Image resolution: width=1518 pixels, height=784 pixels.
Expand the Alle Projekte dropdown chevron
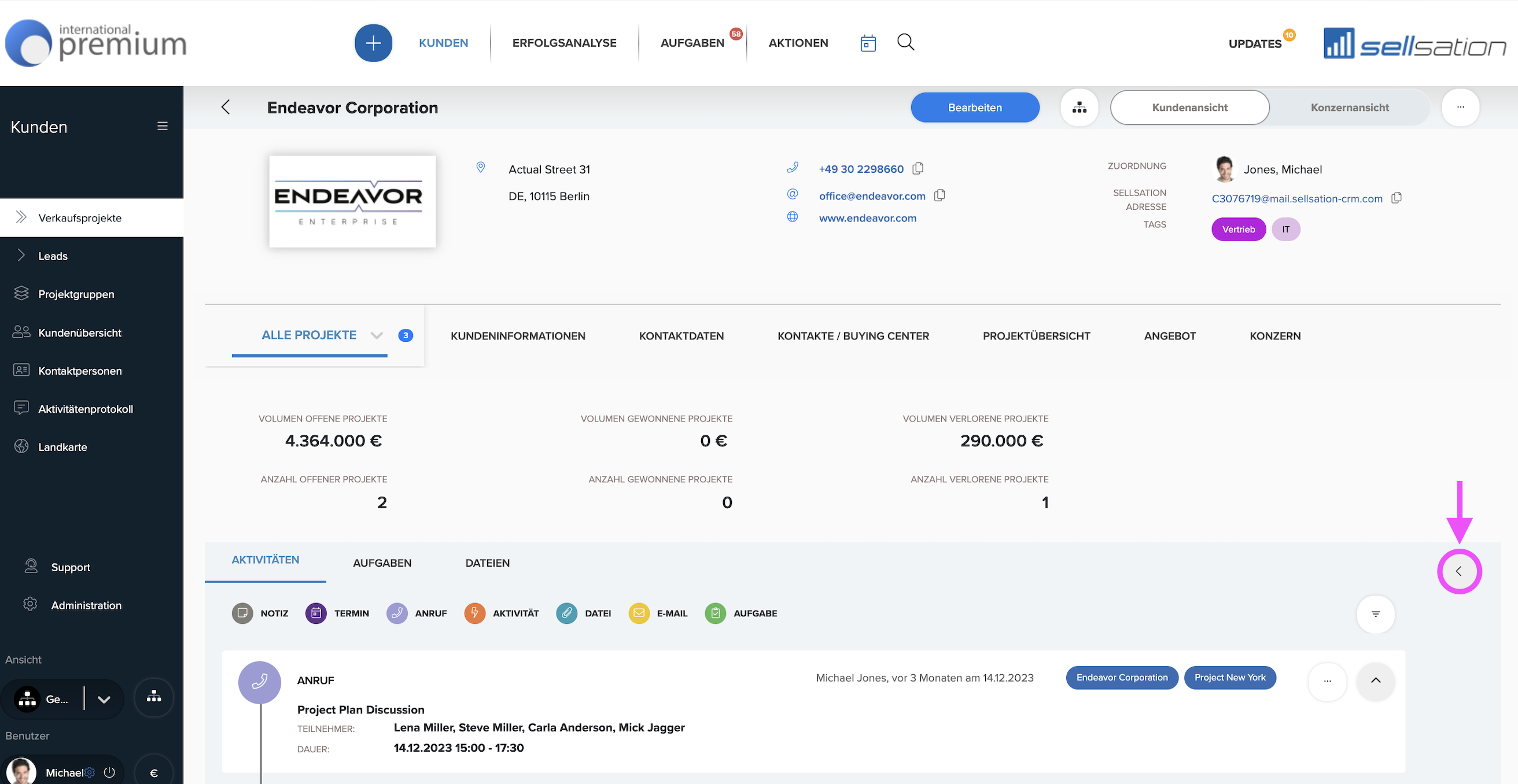tap(377, 335)
